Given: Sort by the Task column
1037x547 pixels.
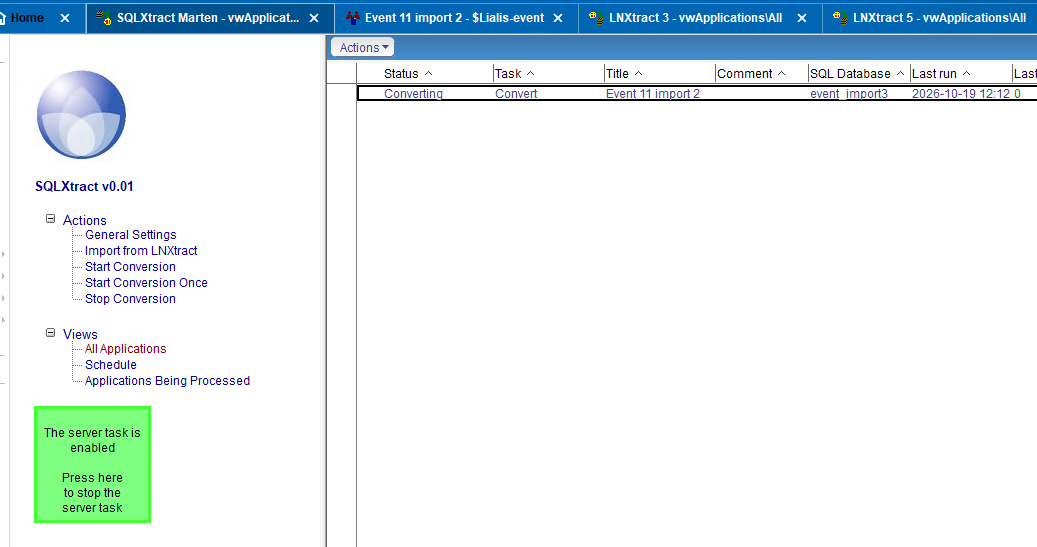Looking at the screenshot, I should [x=515, y=73].
